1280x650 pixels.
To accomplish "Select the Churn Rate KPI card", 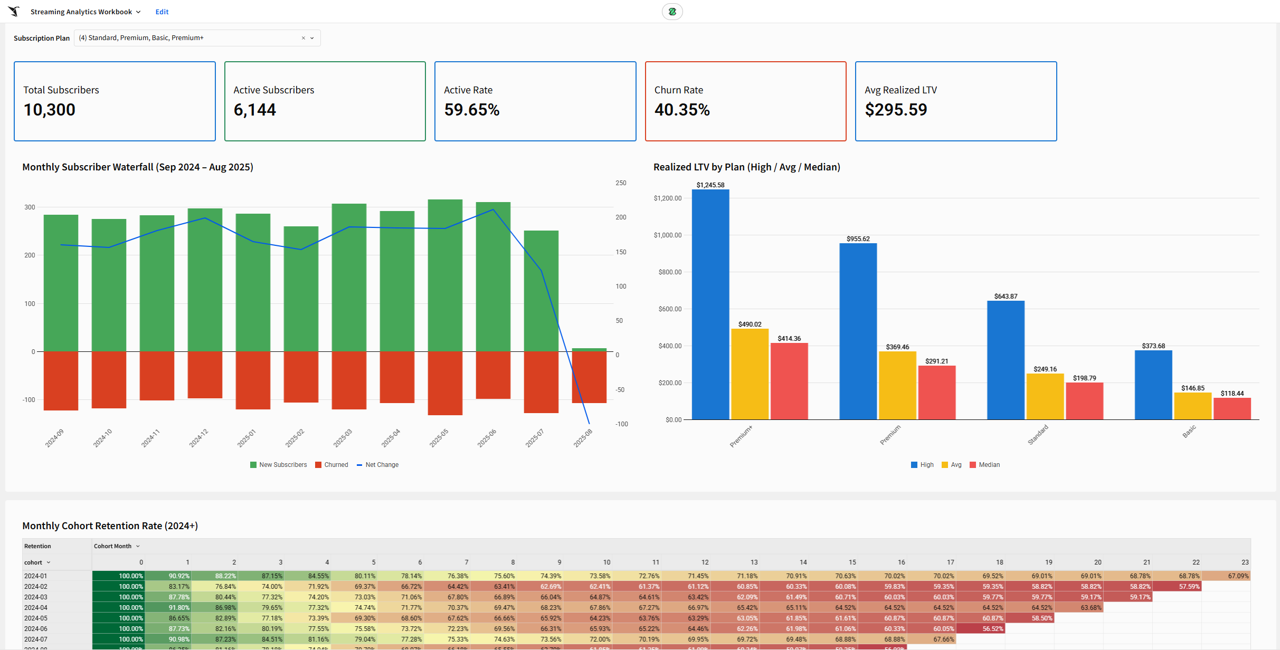I will pyautogui.click(x=745, y=101).
